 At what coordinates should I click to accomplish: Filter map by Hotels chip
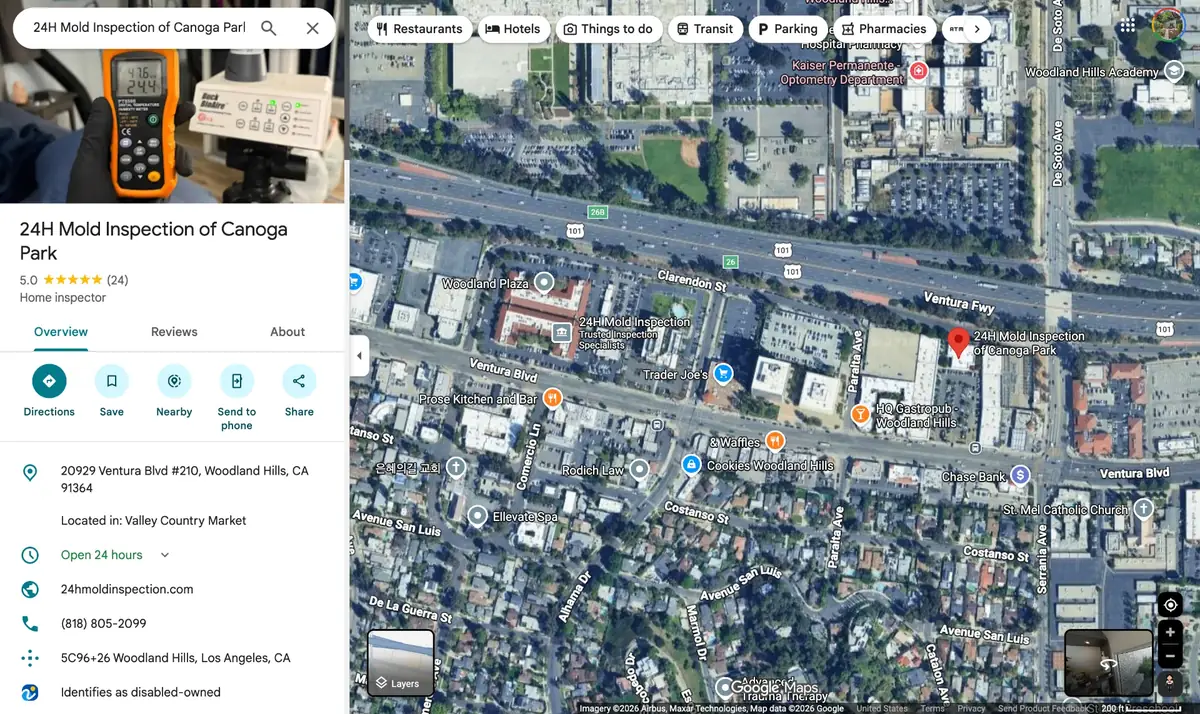pos(513,29)
